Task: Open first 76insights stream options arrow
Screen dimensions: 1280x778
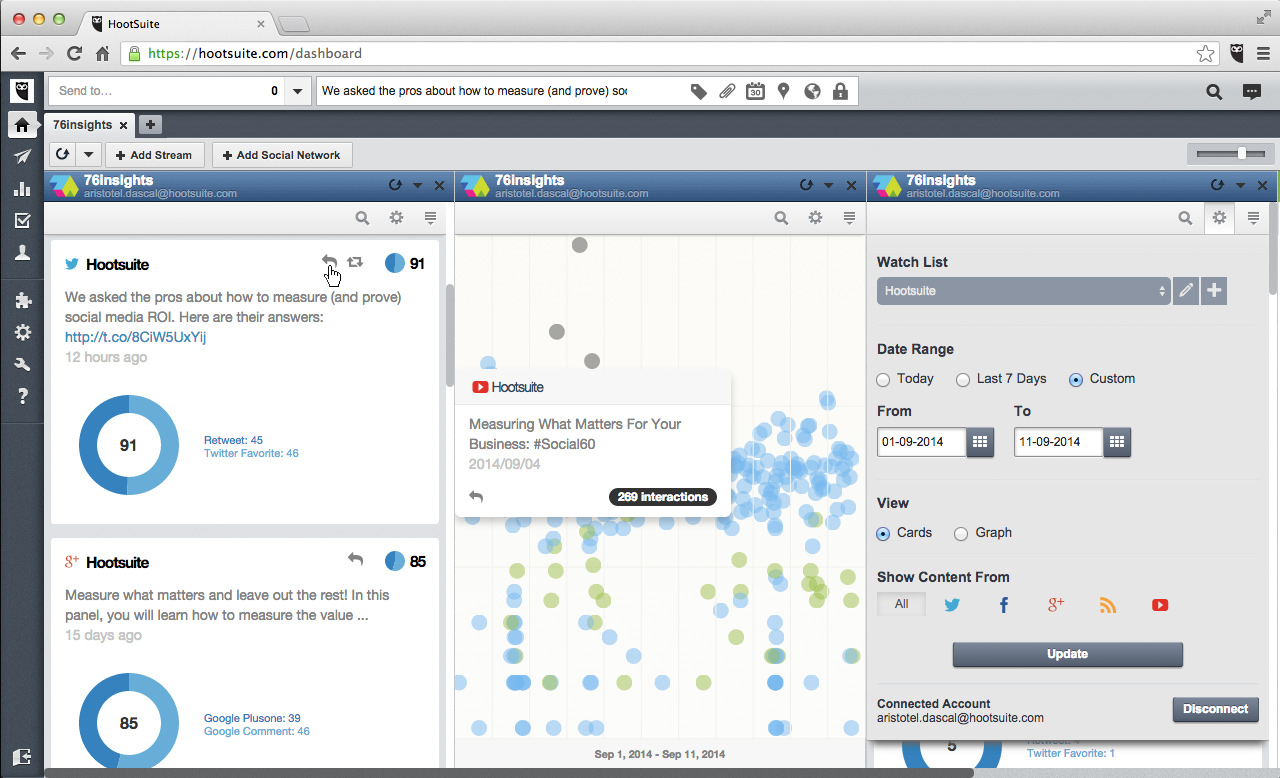Action: click(x=417, y=185)
